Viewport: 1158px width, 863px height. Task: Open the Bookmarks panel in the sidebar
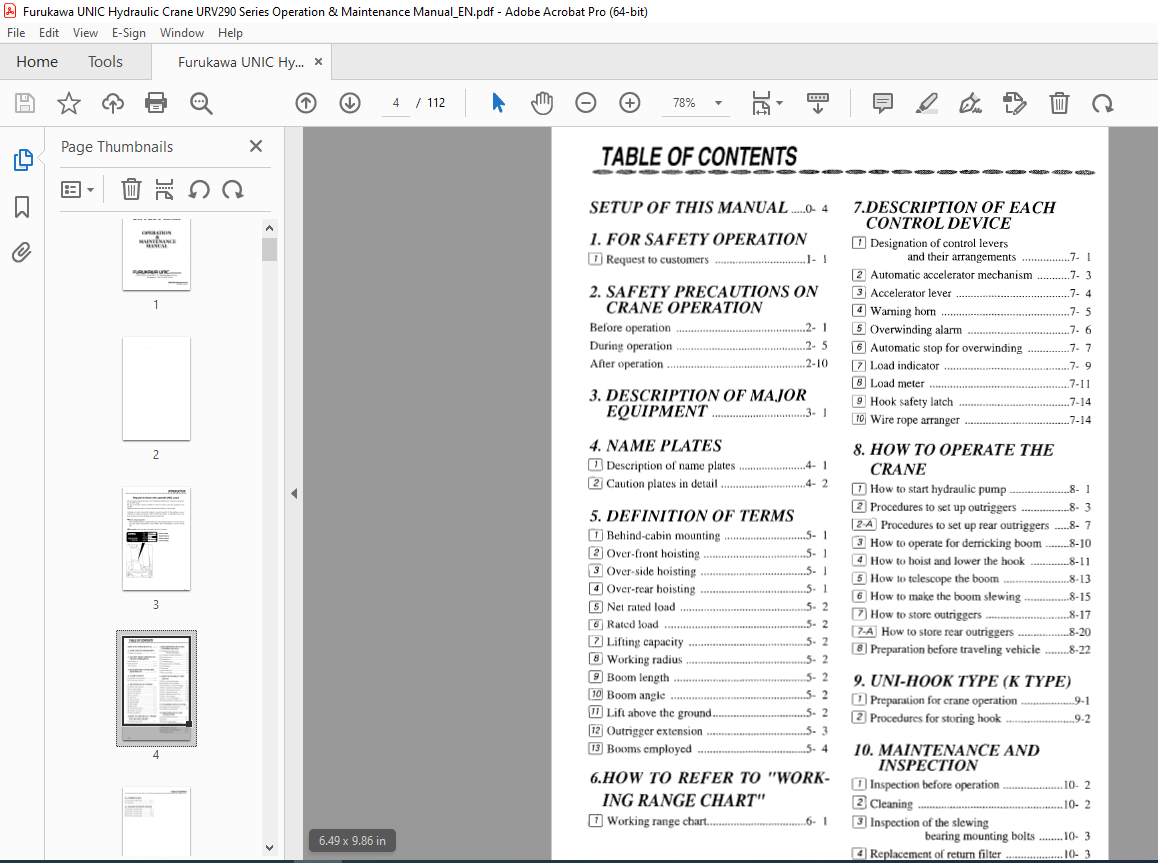(22, 207)
